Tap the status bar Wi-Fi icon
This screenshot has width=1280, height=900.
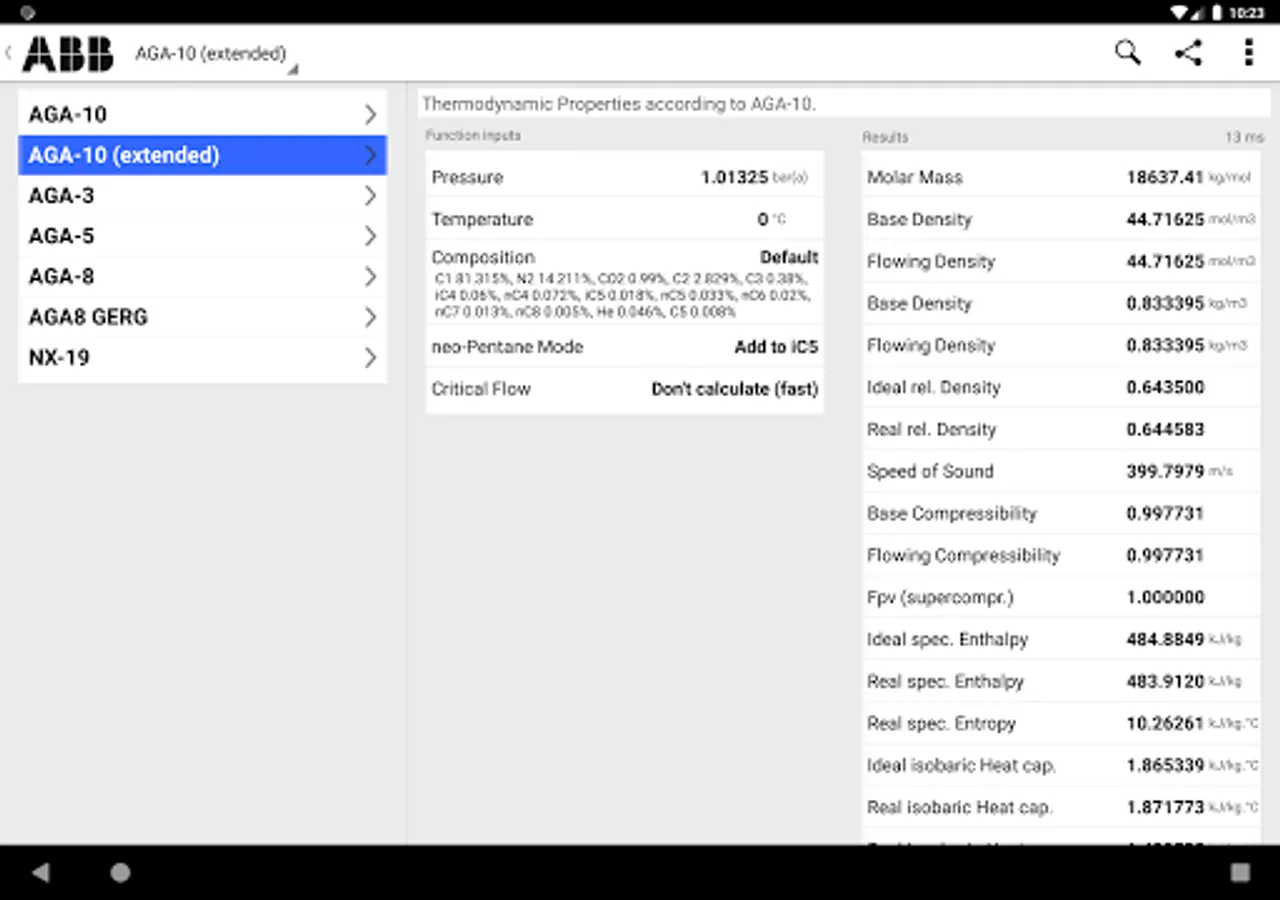(1180, 13)
